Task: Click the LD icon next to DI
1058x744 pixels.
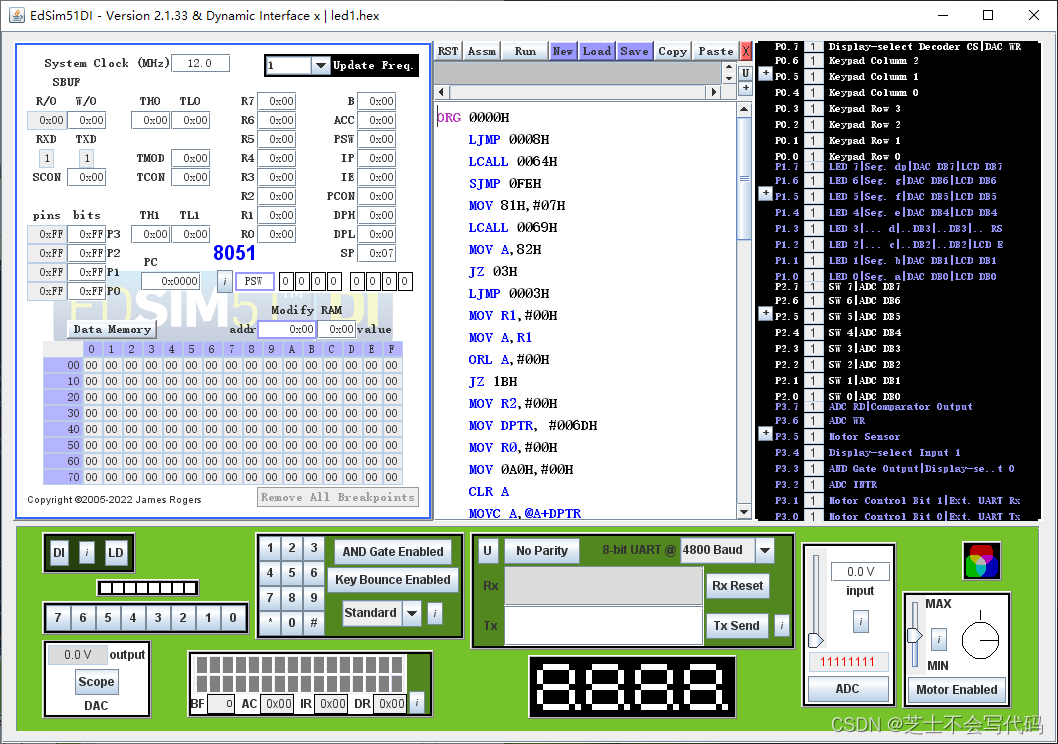Action: (x=117, y=552)
